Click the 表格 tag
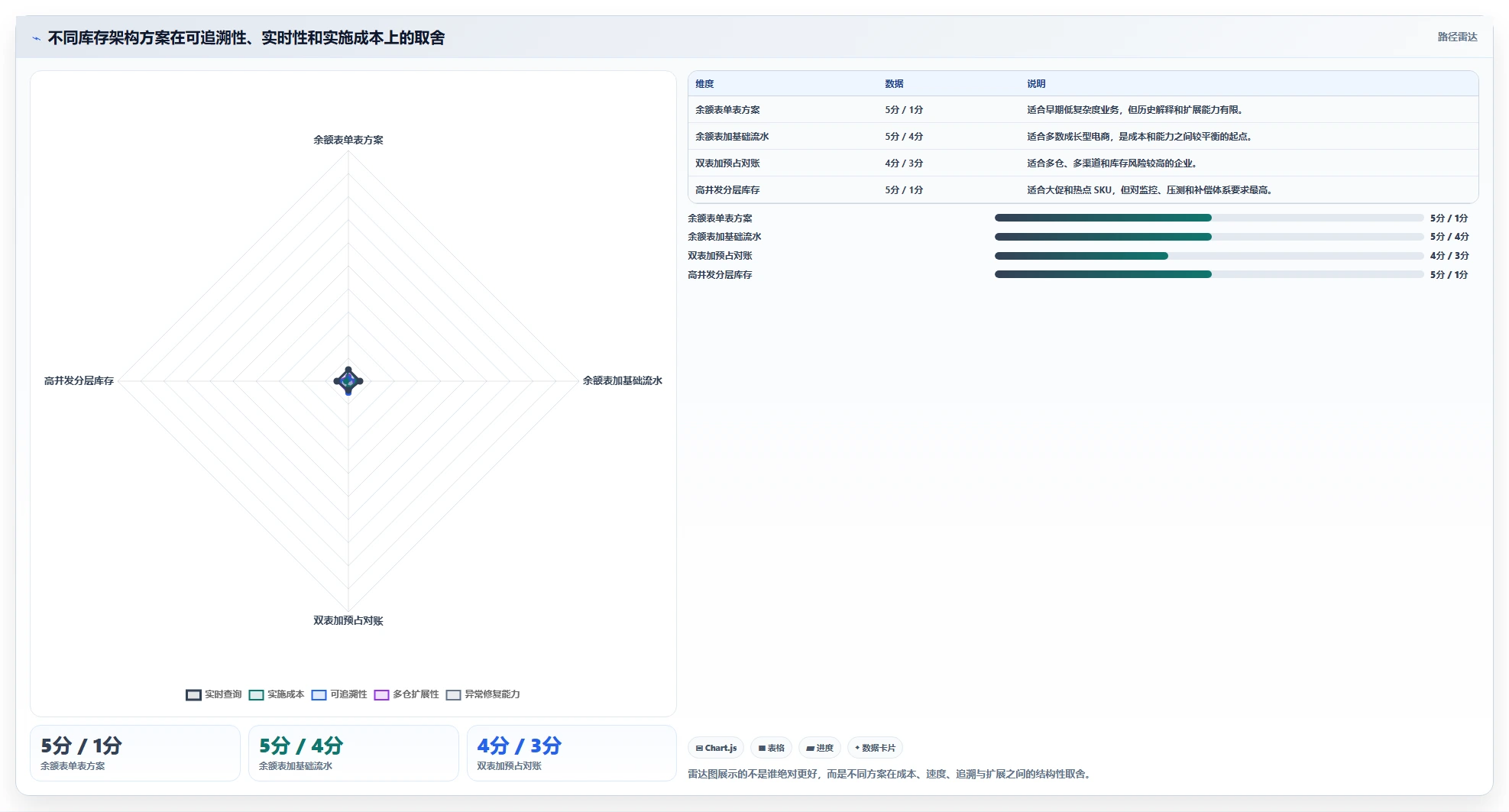 [771, 748]
